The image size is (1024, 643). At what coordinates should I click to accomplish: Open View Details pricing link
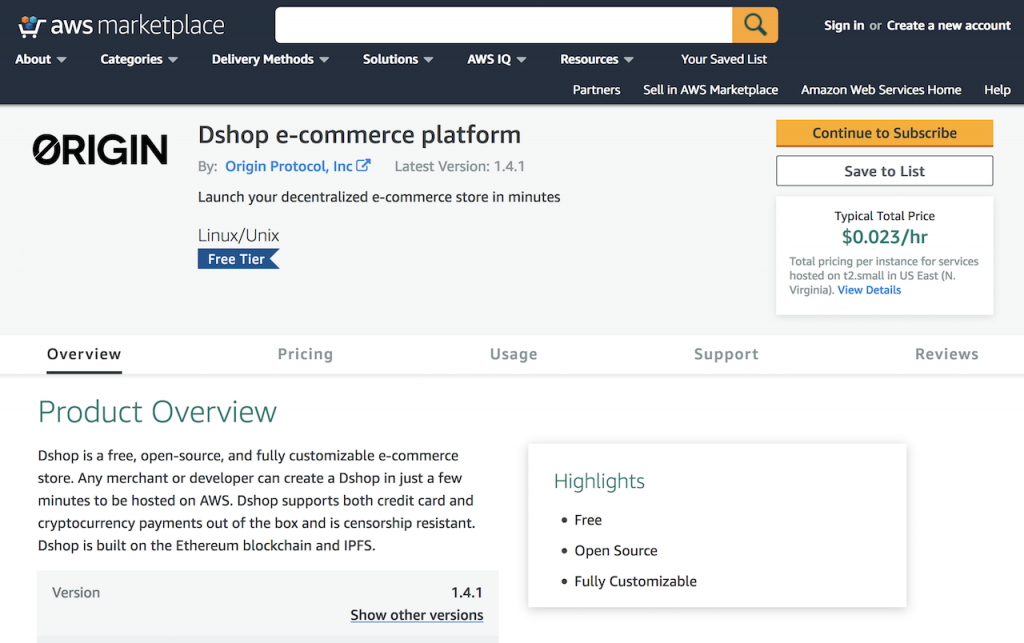tap(869, 290)
